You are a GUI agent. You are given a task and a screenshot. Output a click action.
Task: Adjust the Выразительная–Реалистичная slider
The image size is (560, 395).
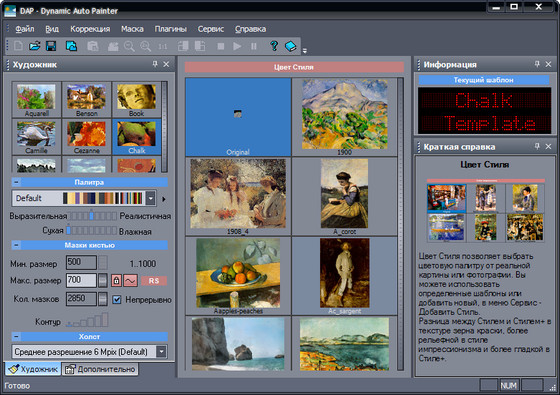point(92,216)
